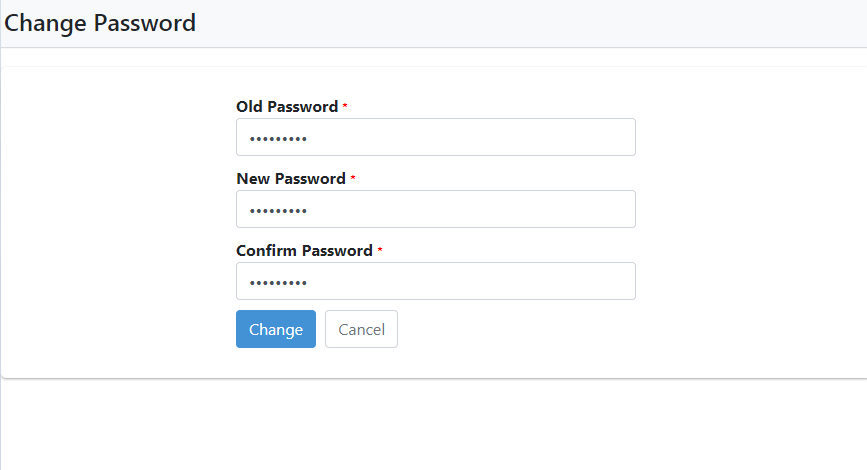Click the Cancel button

click(x=361, y=329)
